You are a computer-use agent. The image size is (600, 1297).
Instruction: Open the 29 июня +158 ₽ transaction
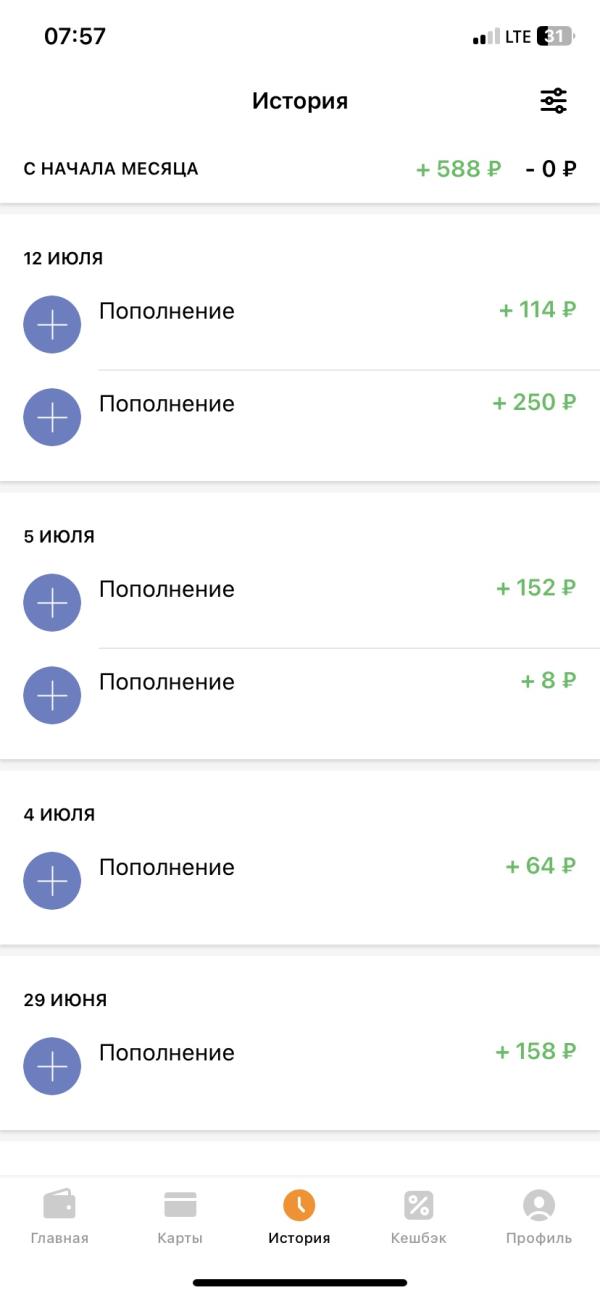pos(300,1066)
